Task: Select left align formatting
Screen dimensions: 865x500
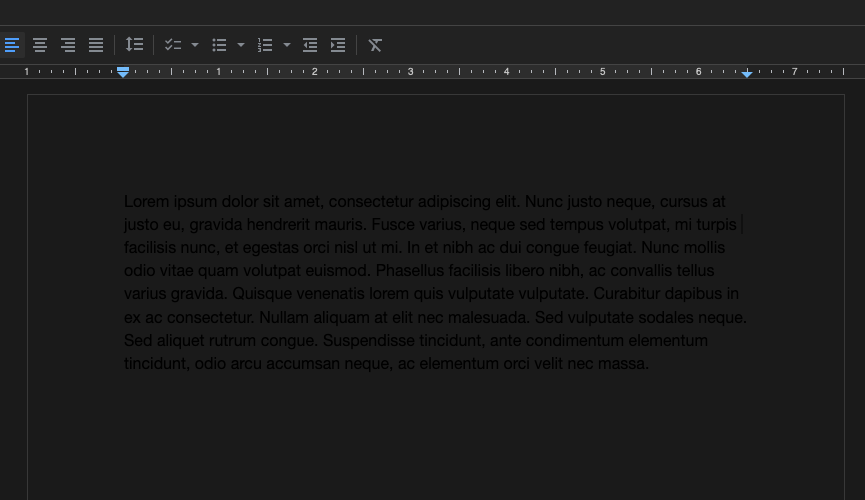Action: 12,45
